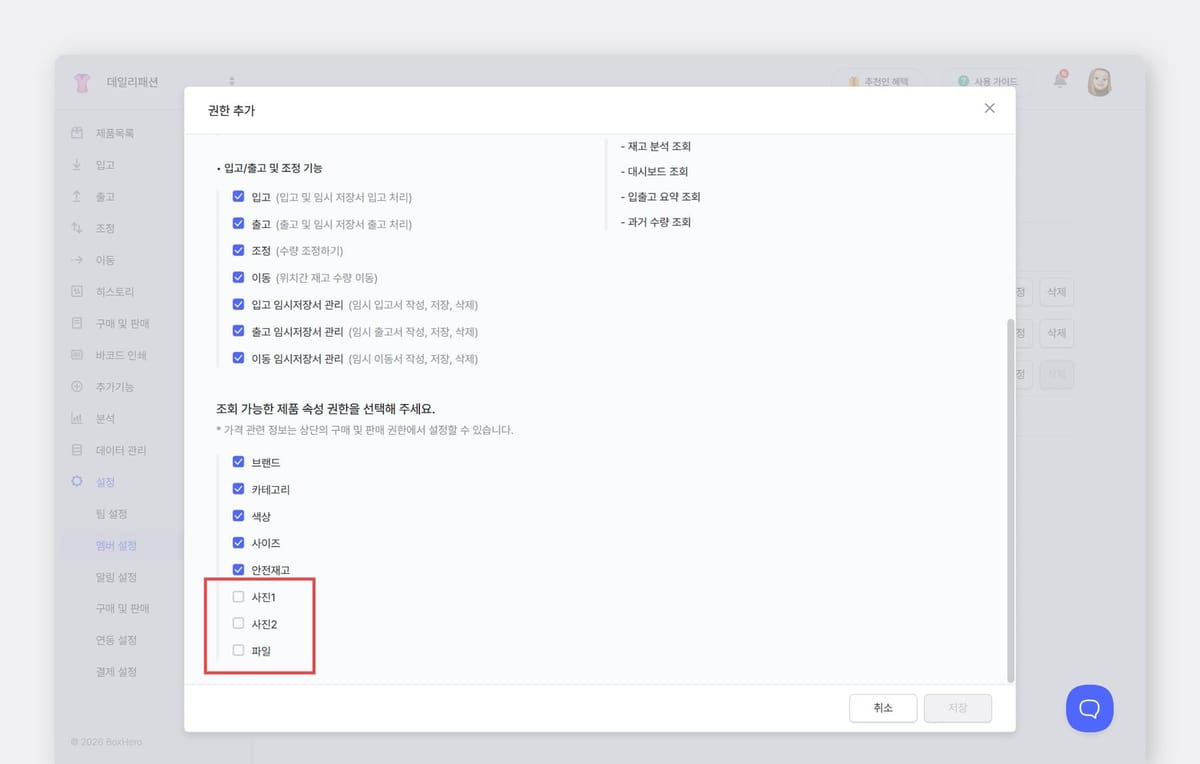This screenshot has width=1200, height=764.
Task: Expand the 추가기능 sidebar menu
Action: click(114, 387)
